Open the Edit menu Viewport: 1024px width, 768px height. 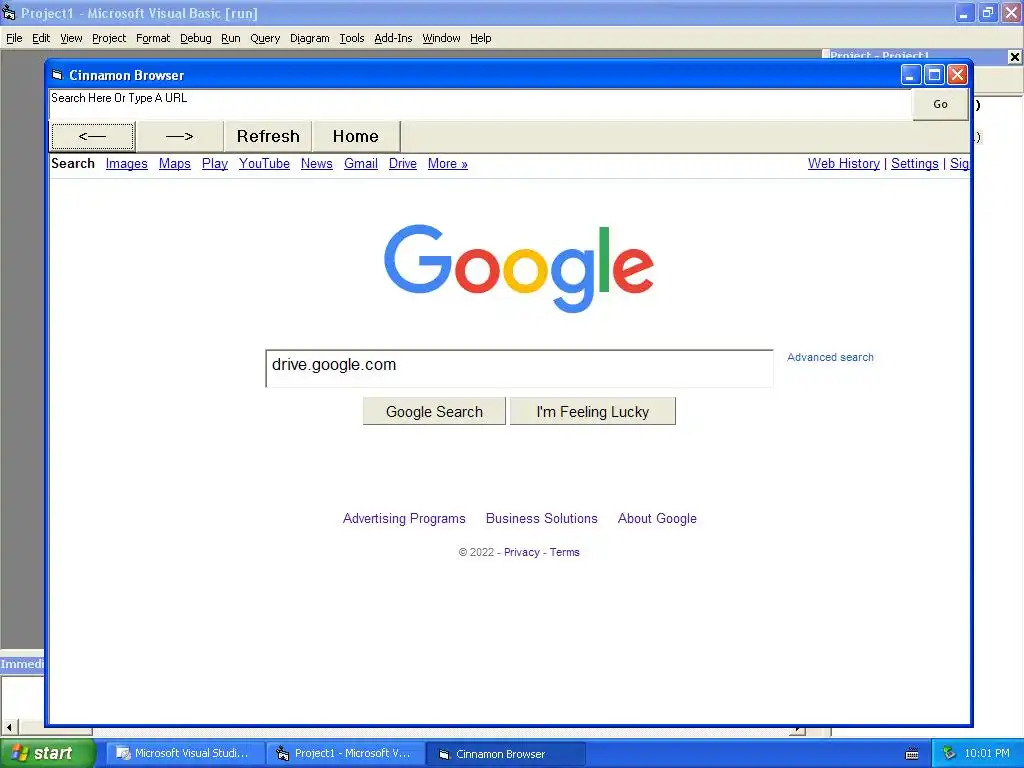[41, 38]
